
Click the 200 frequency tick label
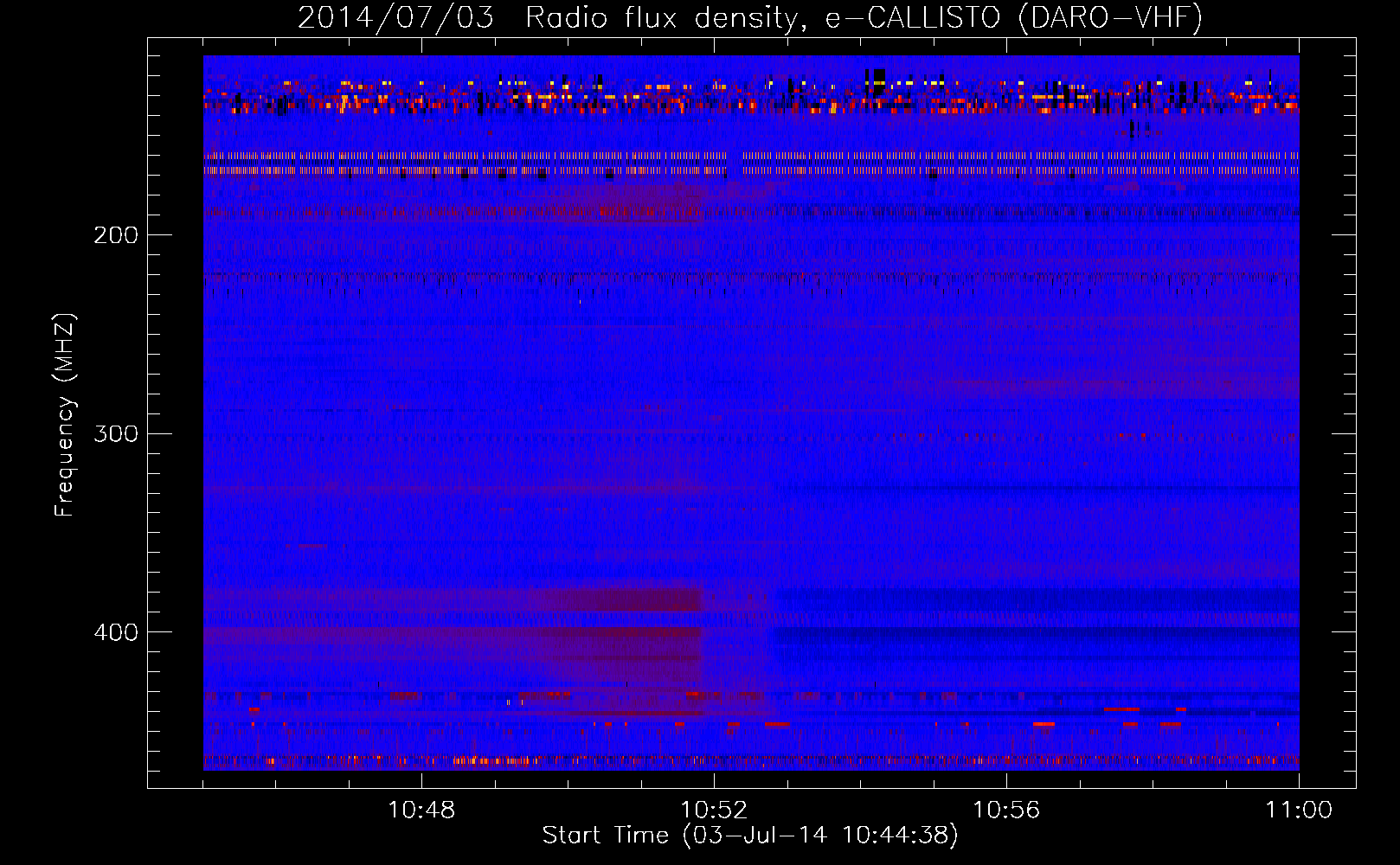pyautogui.click(x=116, y=235)
